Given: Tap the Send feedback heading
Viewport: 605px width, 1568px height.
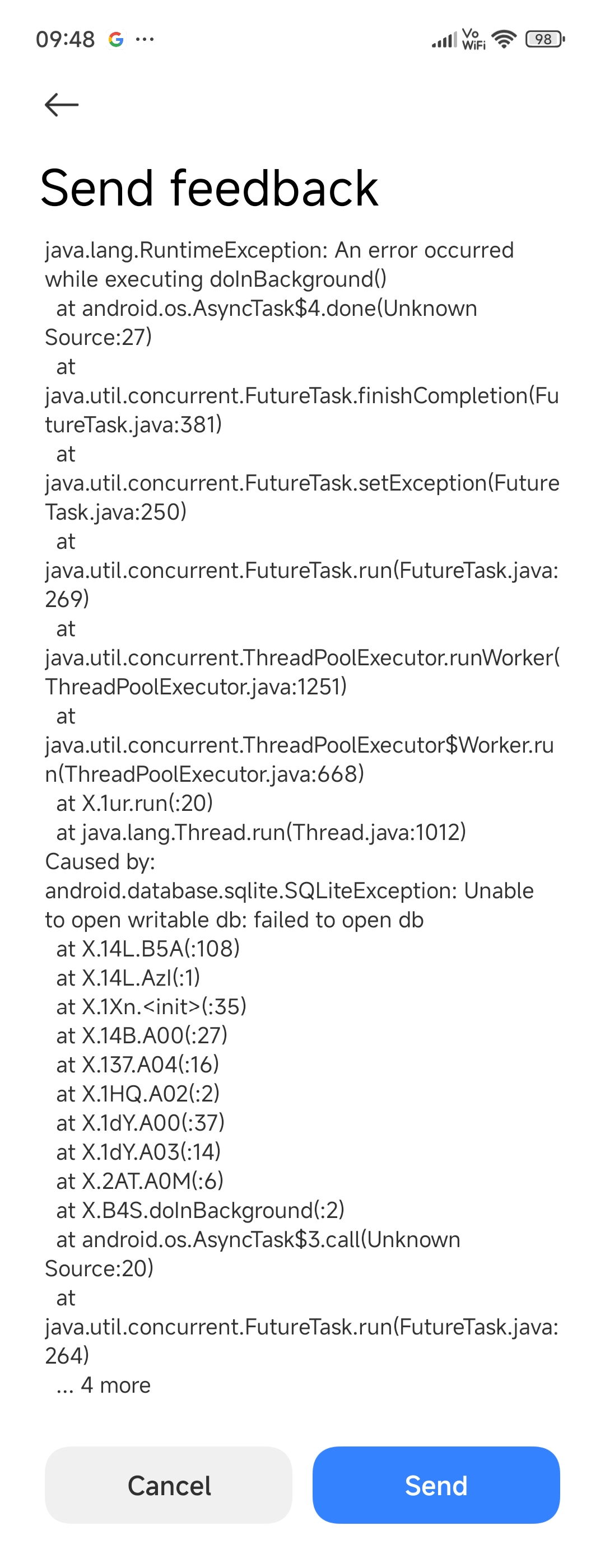Looking at the screenshot, I should (210, 188).
